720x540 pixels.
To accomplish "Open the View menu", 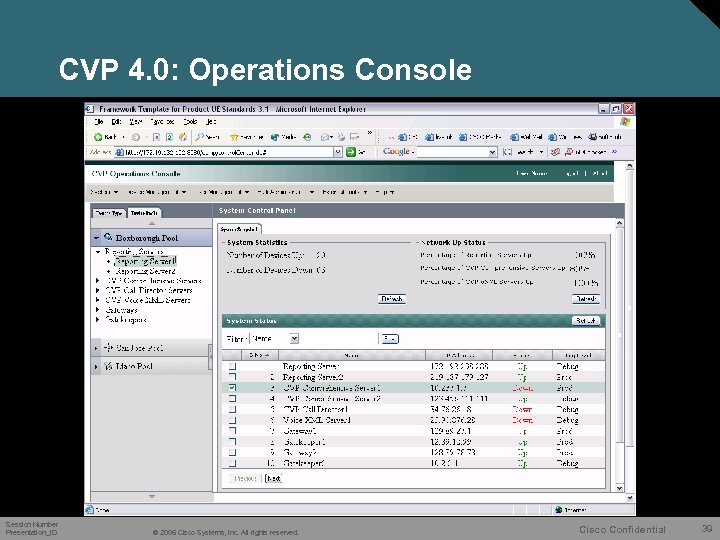I will (x=135, y=122).
